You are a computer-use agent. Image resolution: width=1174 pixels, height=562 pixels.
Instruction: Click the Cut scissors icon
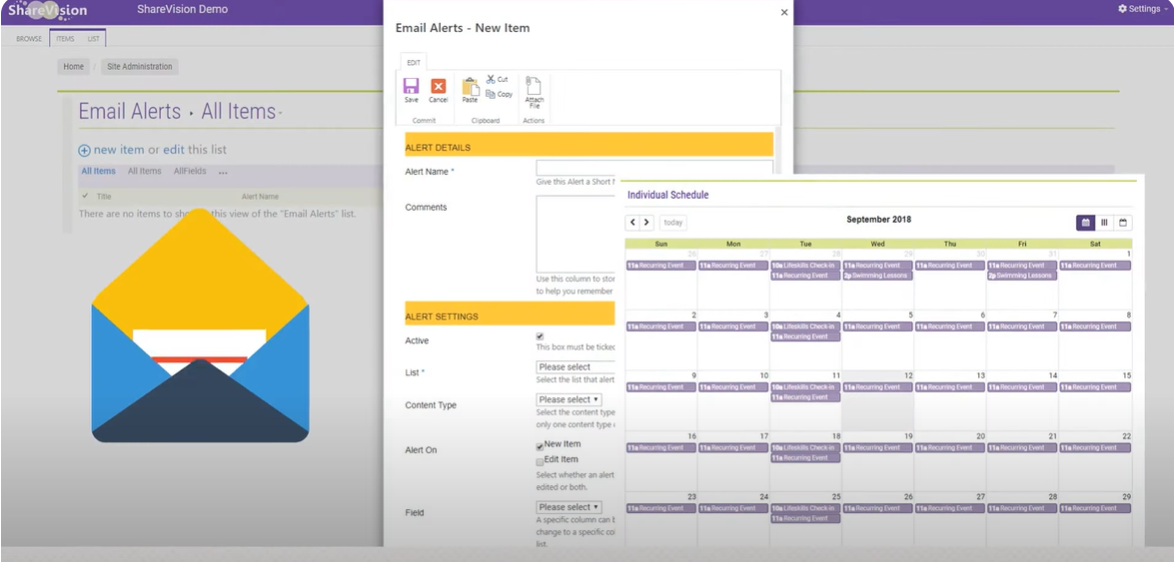point(490,79)
